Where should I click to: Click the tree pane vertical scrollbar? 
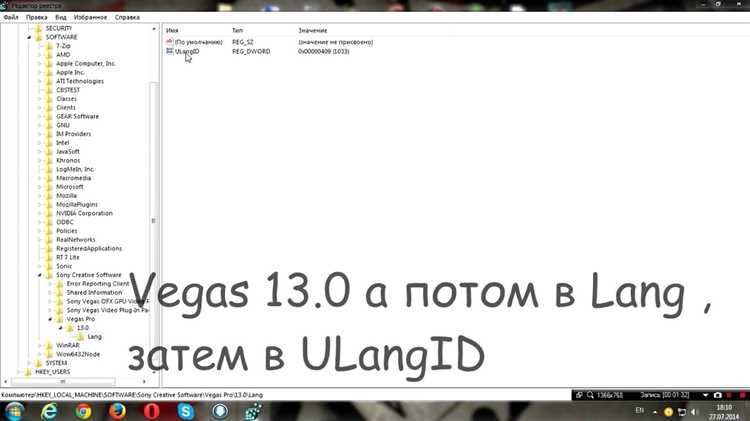click(153, 150)
